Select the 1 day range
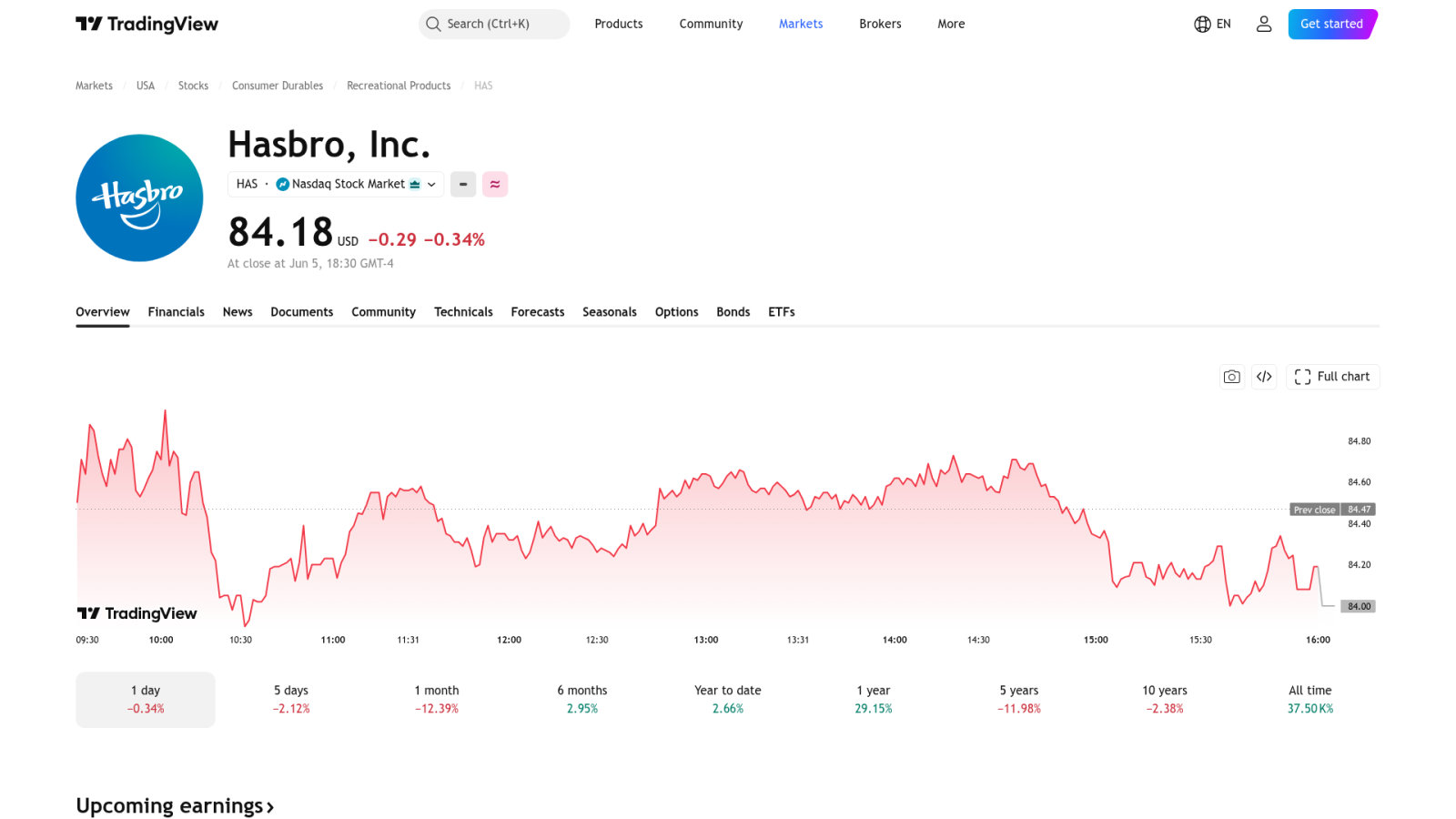The image size is (1456, 819). (146, 700)
